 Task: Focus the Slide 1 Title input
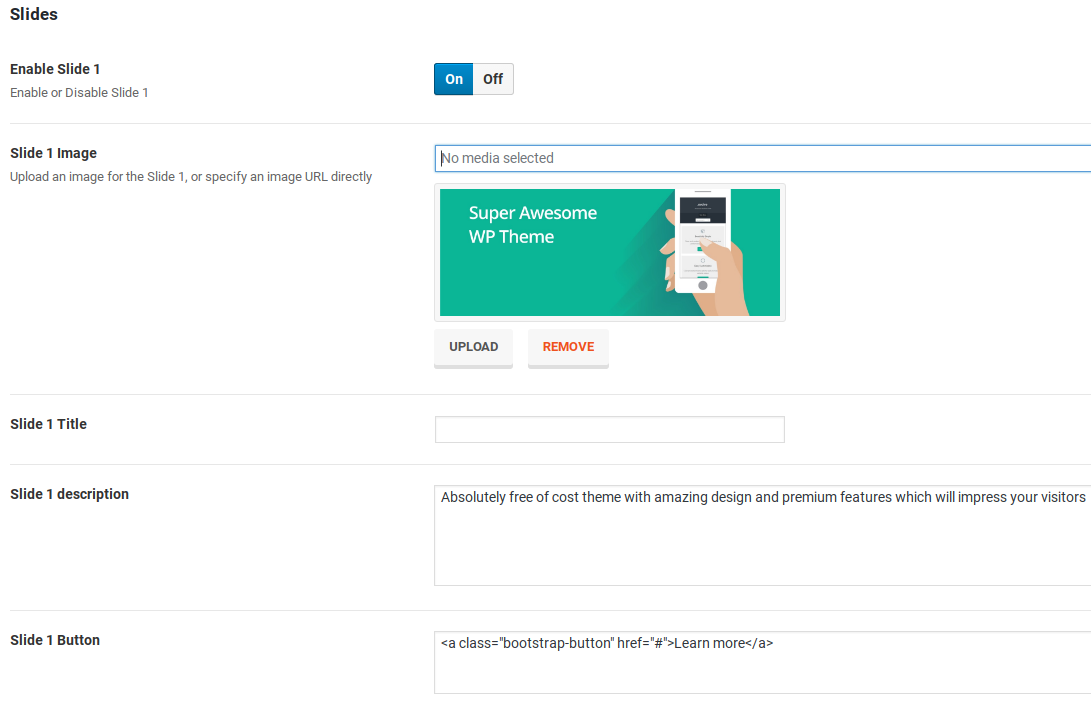[610, 429]
